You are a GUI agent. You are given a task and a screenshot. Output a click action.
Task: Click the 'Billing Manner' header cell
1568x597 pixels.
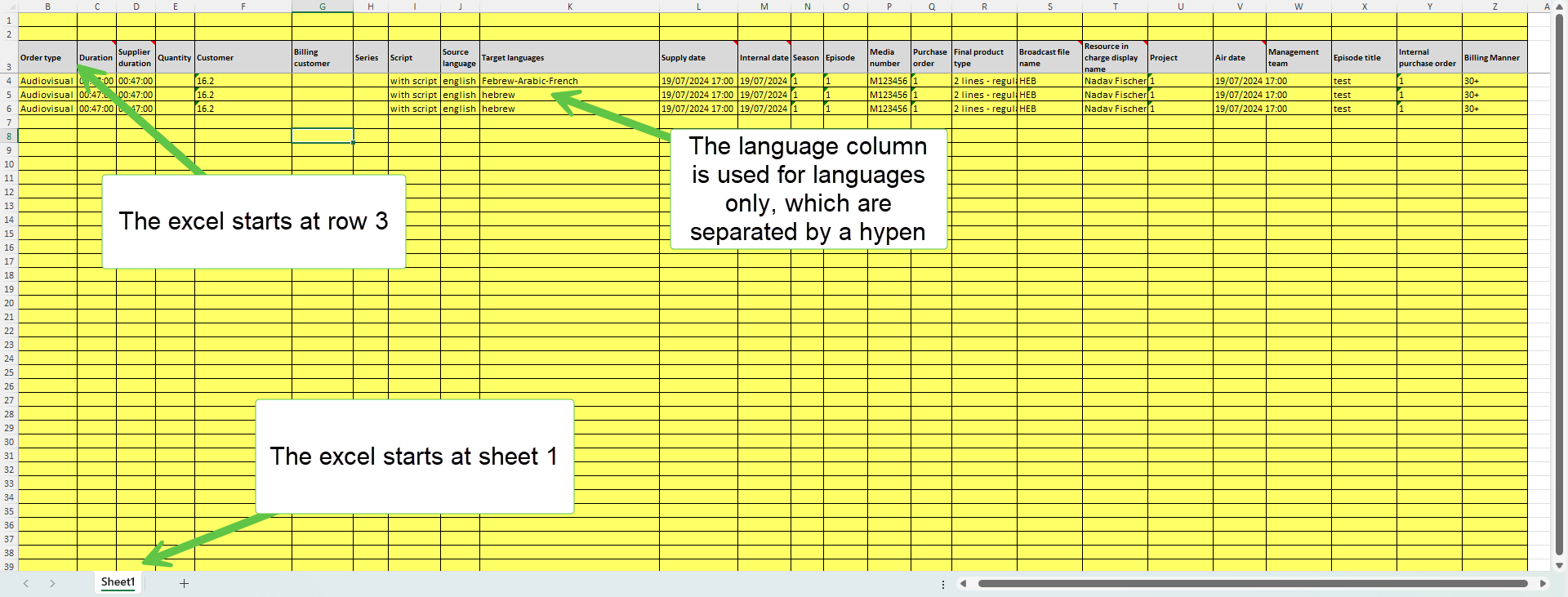point(1494,58)
